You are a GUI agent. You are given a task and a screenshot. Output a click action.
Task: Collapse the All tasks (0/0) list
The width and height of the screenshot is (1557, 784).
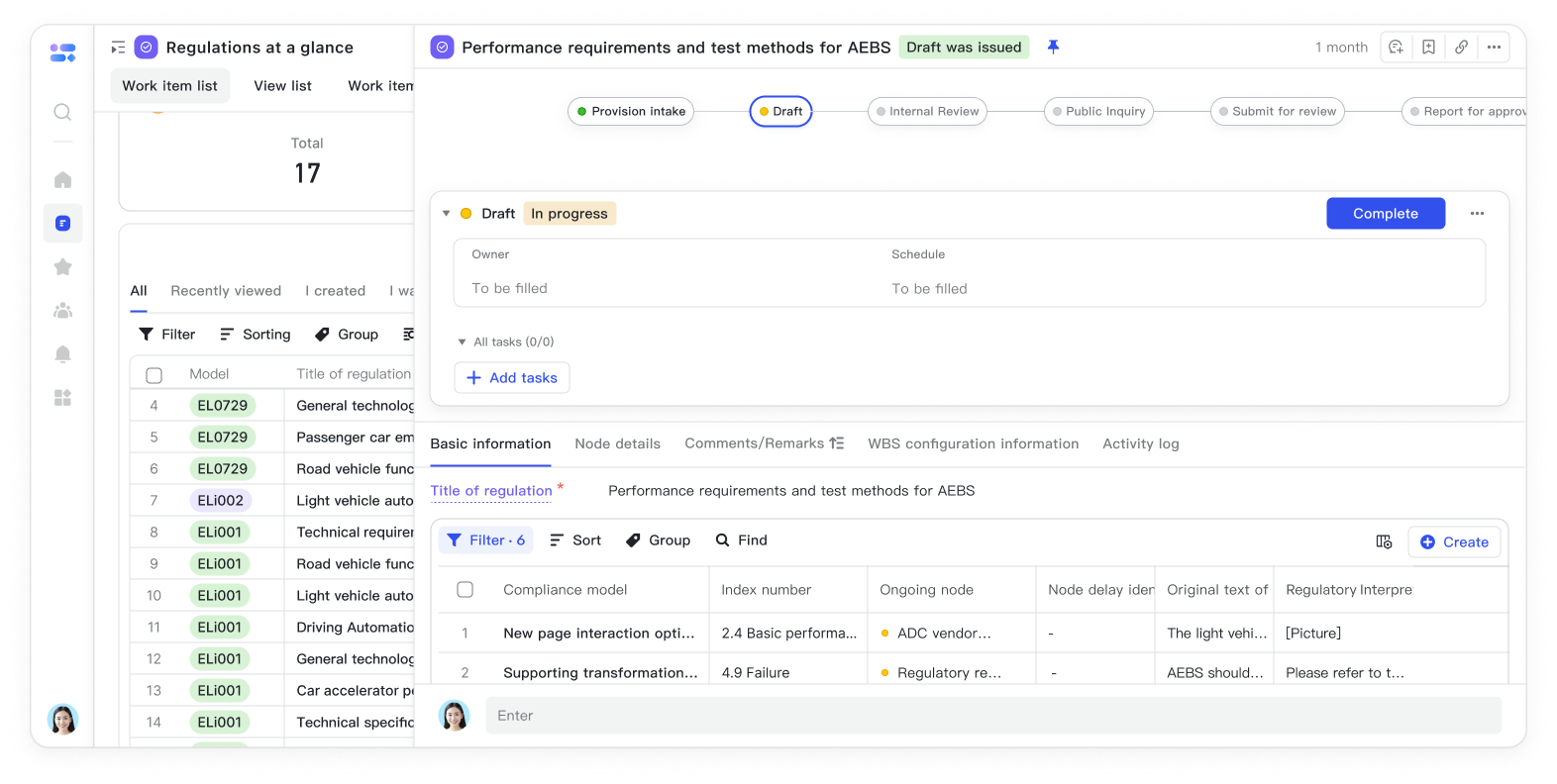462,343
